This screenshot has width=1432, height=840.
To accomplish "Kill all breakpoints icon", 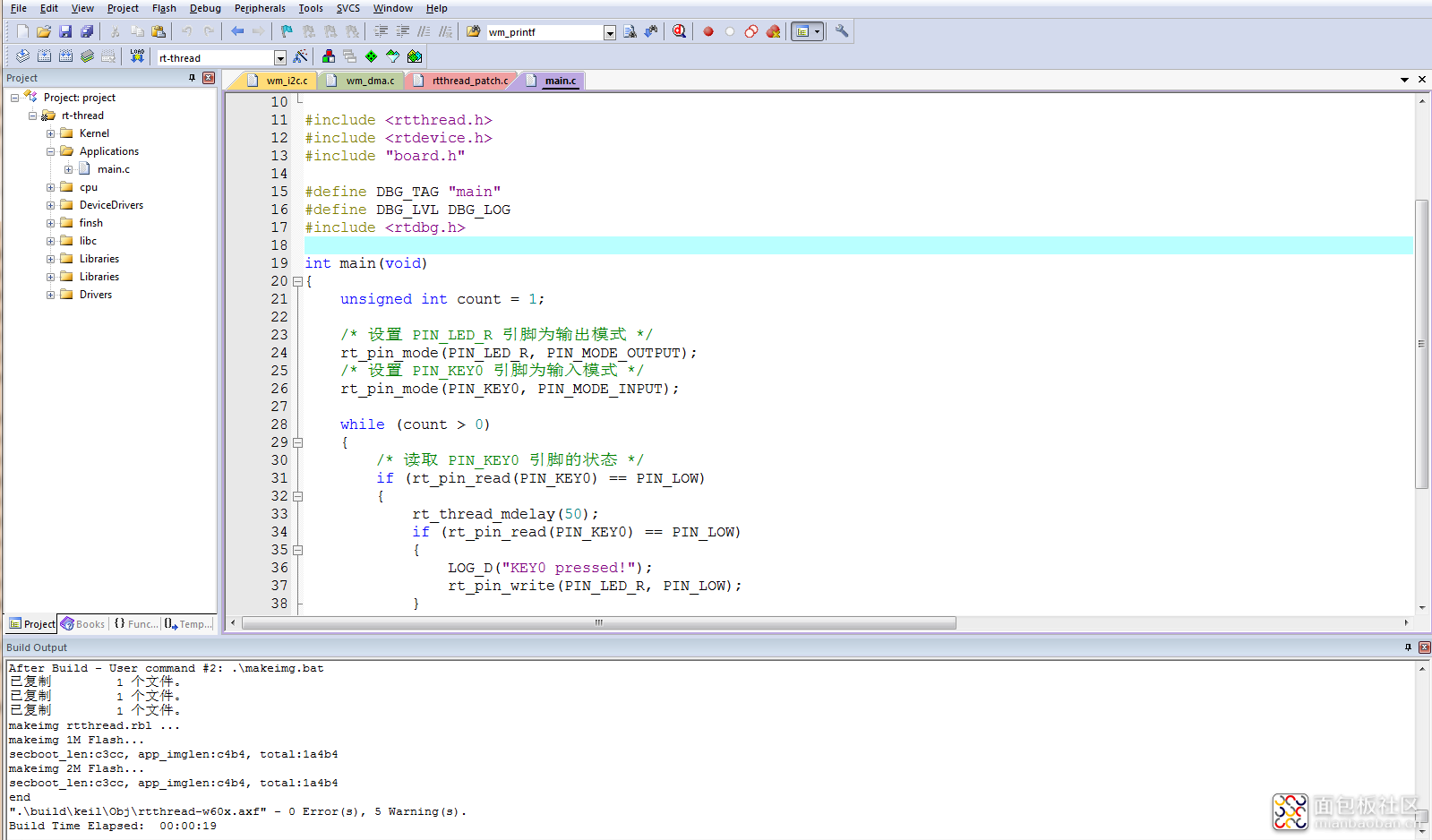I will click(x=773, y=31).
